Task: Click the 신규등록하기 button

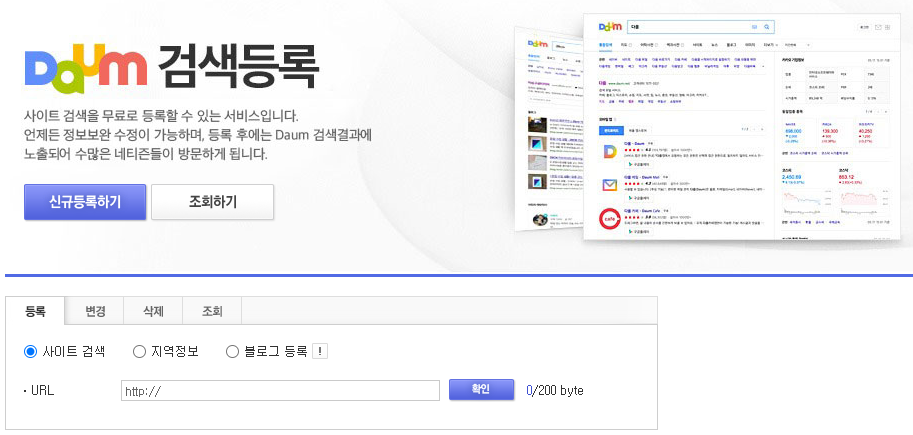Action: click(x=85, y=202)
